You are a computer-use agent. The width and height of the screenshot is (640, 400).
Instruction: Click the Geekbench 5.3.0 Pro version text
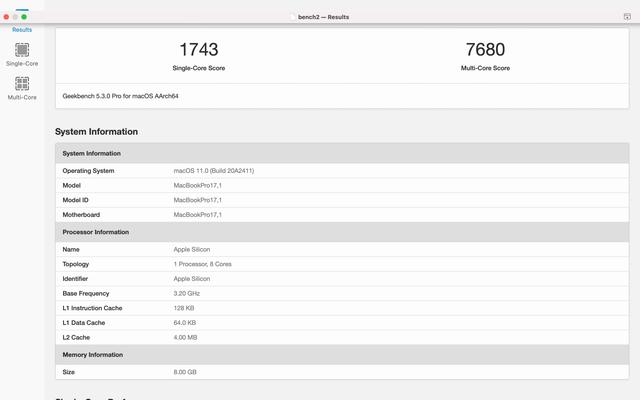click(120, 96)
